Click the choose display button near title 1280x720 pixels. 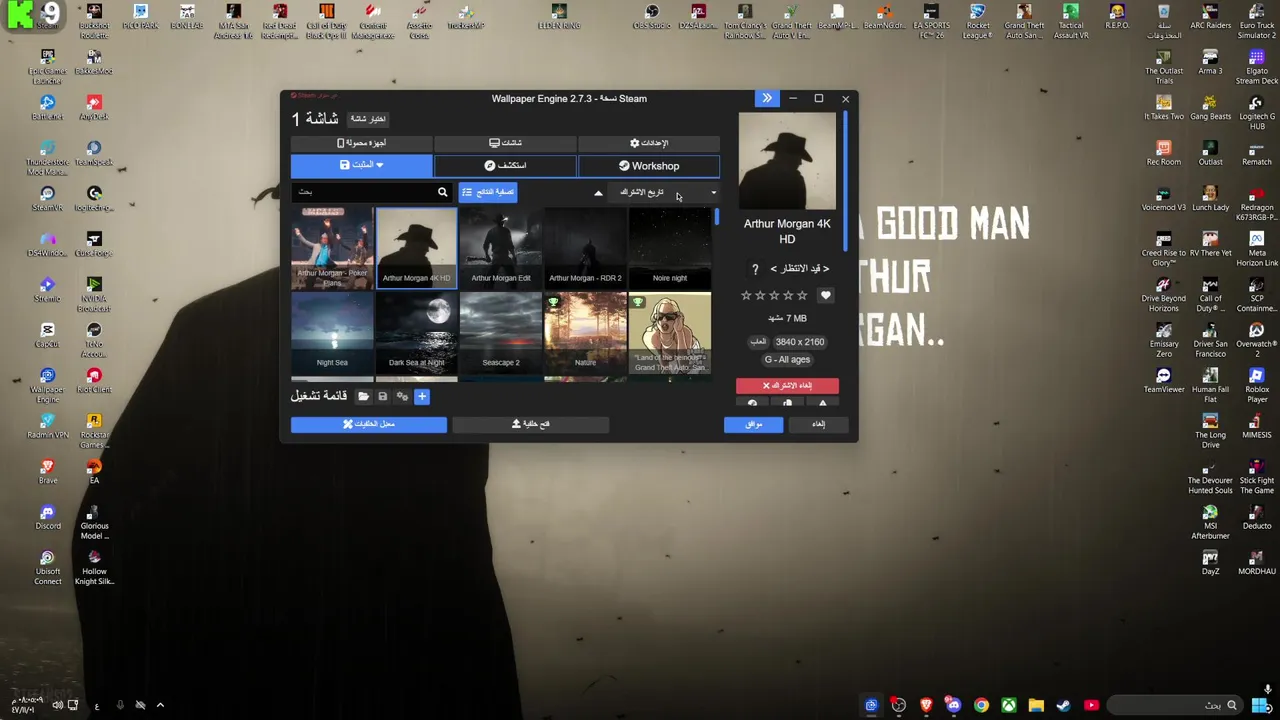point(368,119)
